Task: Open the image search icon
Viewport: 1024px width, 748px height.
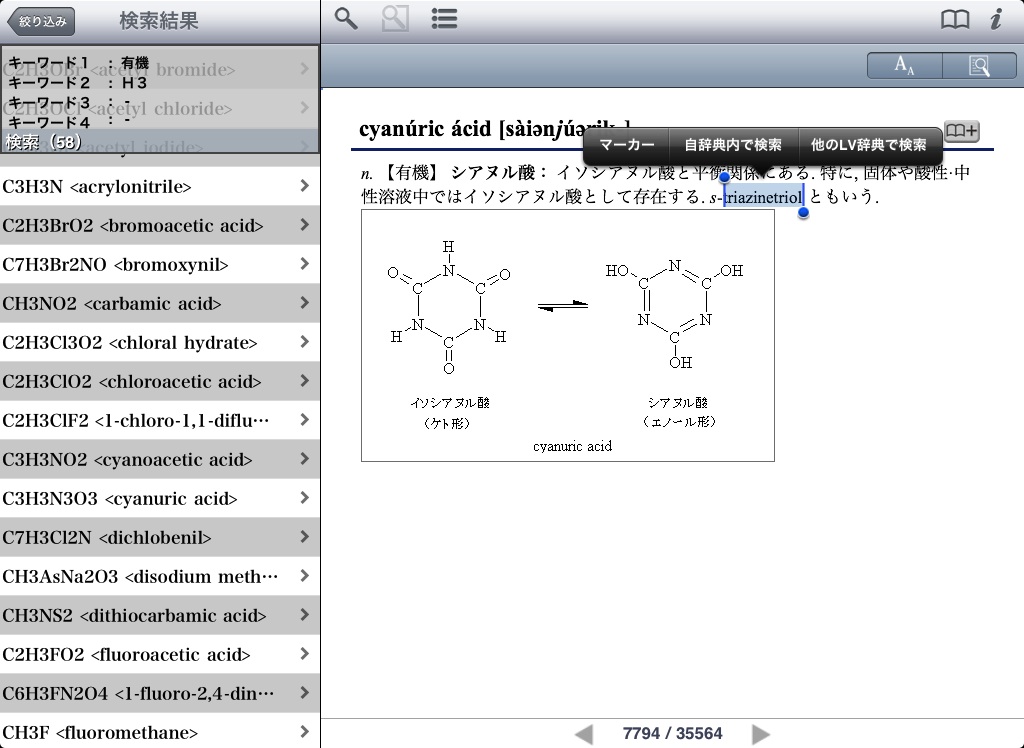Action: coord(395,19)
